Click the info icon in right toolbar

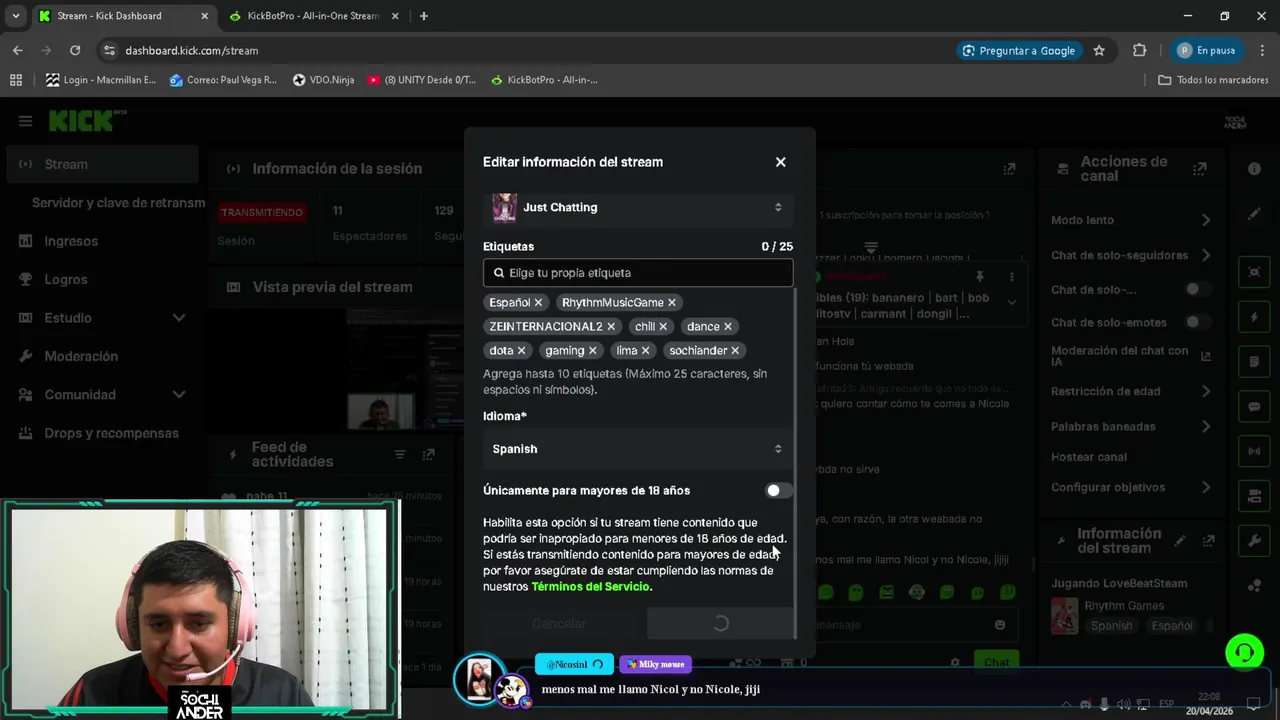(1255, 169)
